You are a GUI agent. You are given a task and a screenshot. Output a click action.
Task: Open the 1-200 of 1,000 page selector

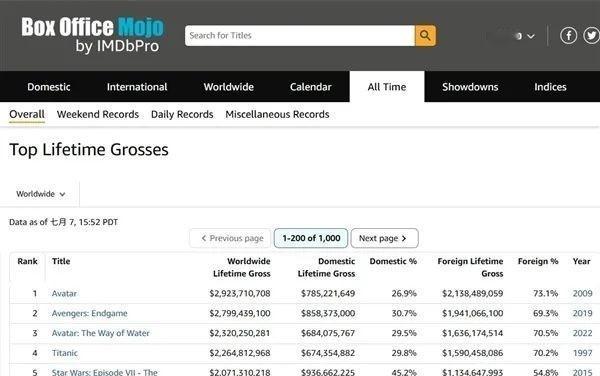[x=311, y=238]
